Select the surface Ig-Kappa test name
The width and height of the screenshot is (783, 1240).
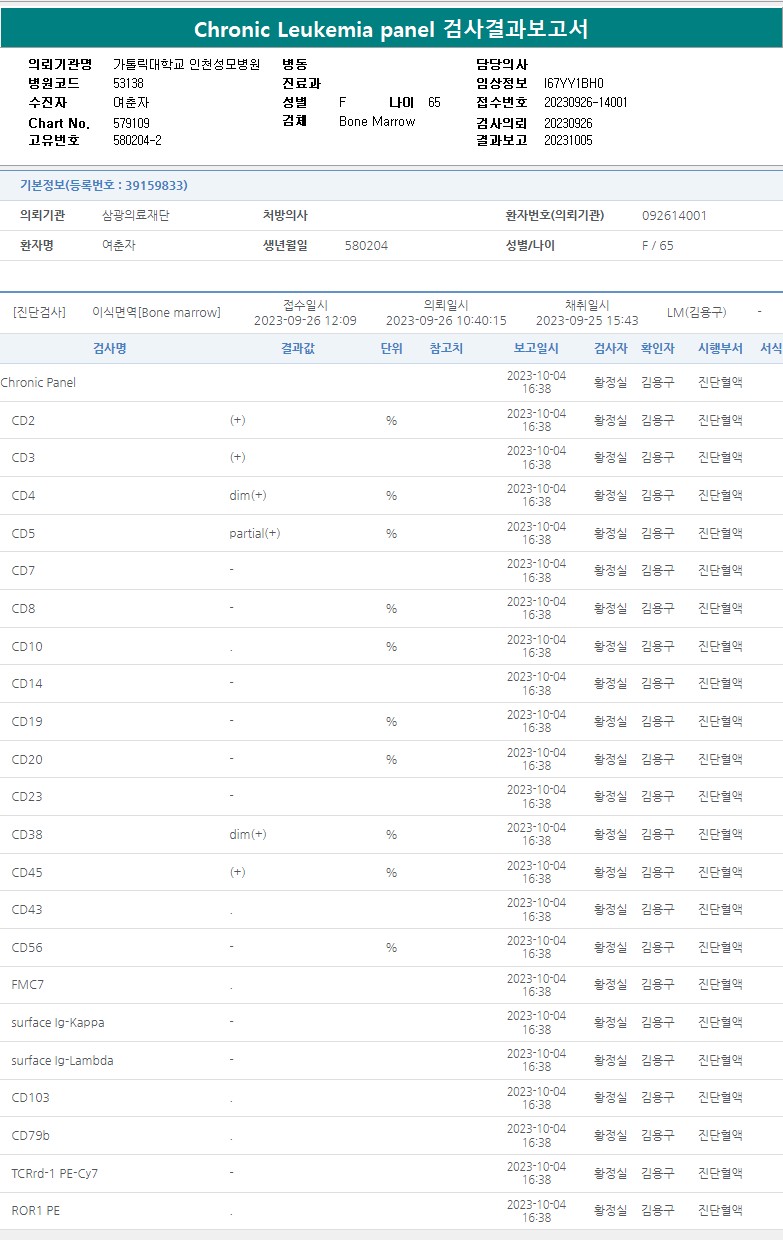point(58,1022)
